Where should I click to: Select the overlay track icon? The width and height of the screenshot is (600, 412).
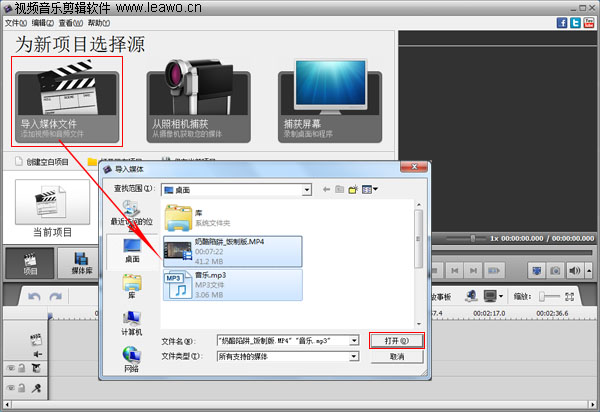click(x=36, y=368)
